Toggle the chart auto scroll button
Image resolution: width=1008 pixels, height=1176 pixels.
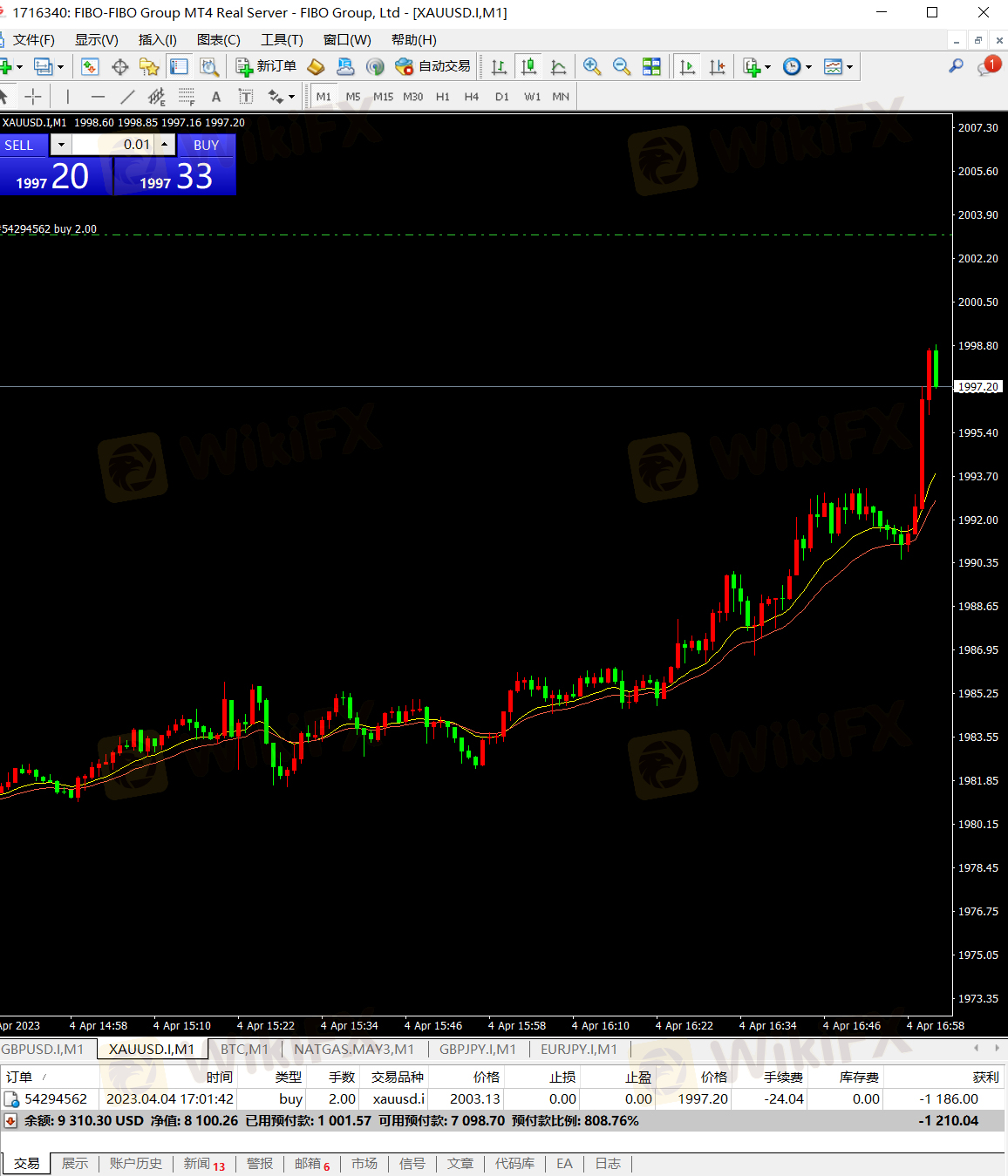tap(687, 66)
